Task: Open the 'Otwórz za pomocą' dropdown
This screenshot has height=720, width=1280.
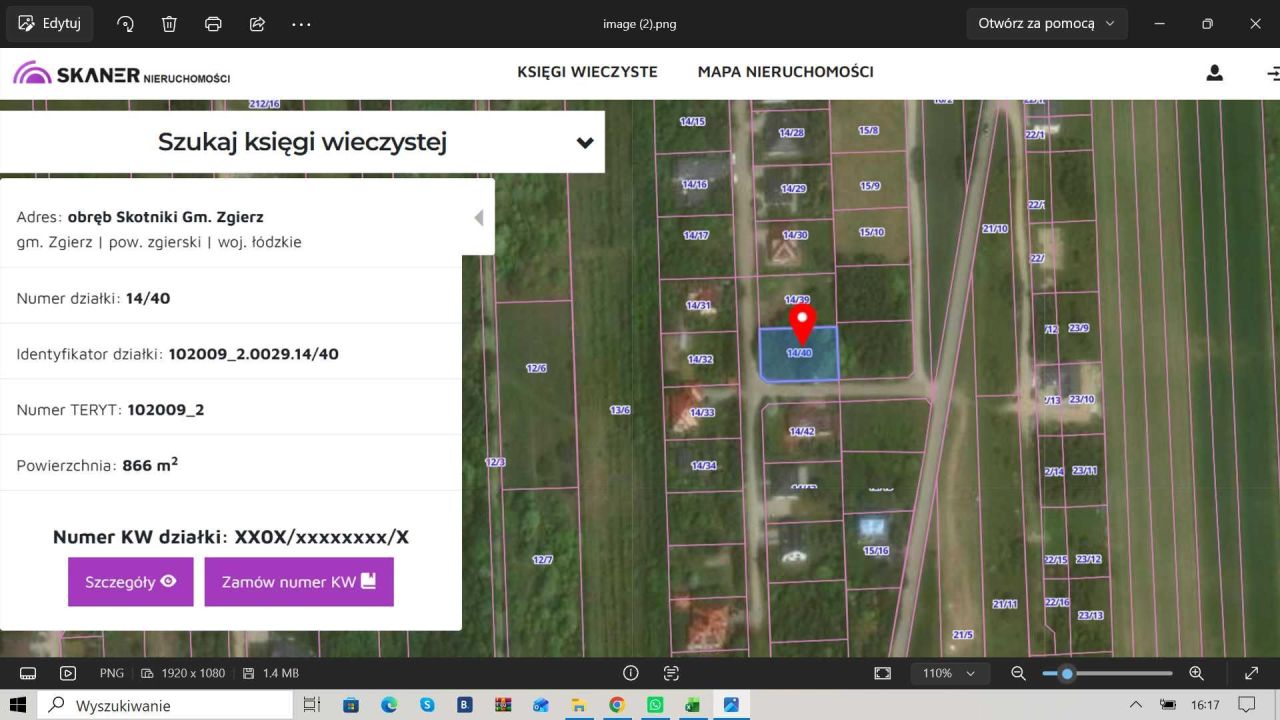Action: pyautogui.click(x=1047, y=24)
